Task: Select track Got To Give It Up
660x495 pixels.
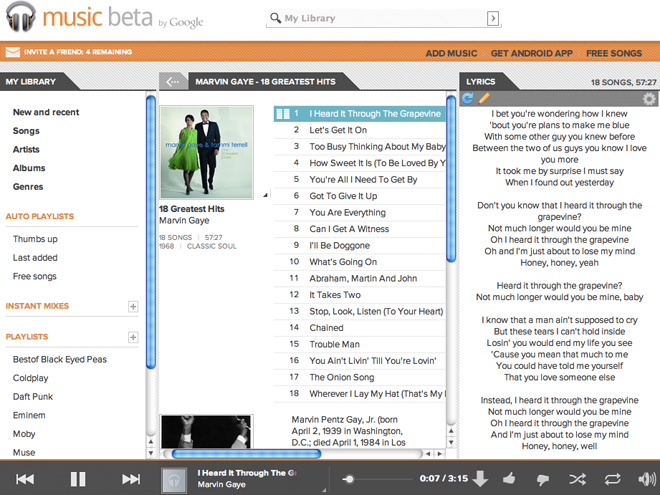Action: tap(359, 196)
